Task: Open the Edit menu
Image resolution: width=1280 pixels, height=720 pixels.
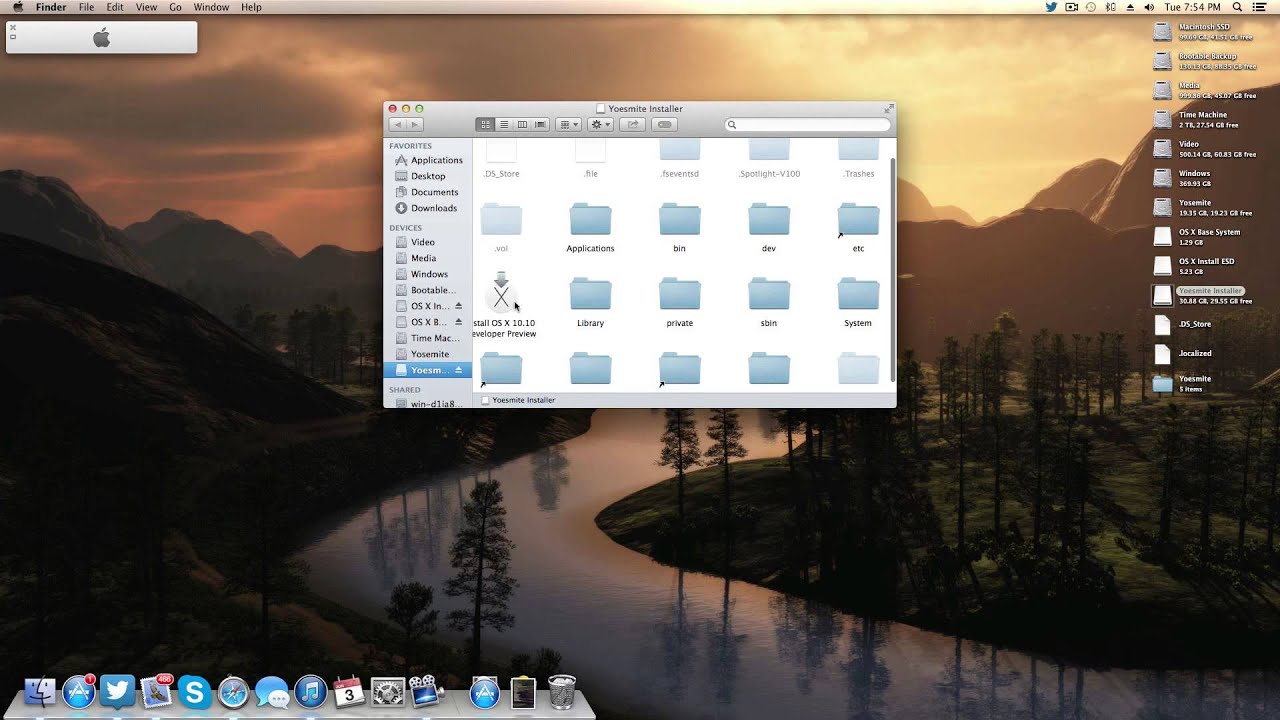Action: click(115, 7)
